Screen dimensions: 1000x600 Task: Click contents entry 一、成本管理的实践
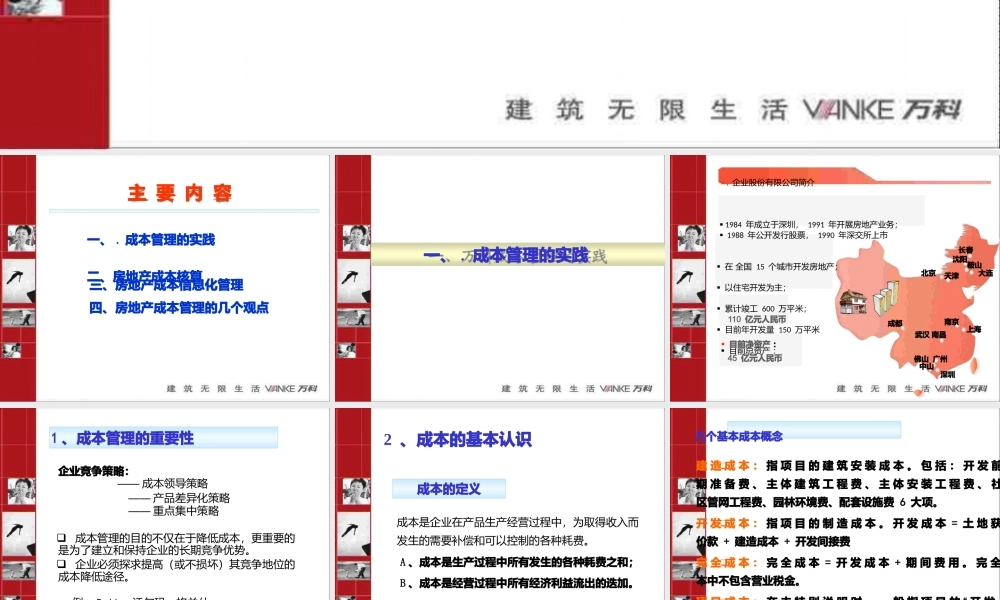(x=151, y=240)
